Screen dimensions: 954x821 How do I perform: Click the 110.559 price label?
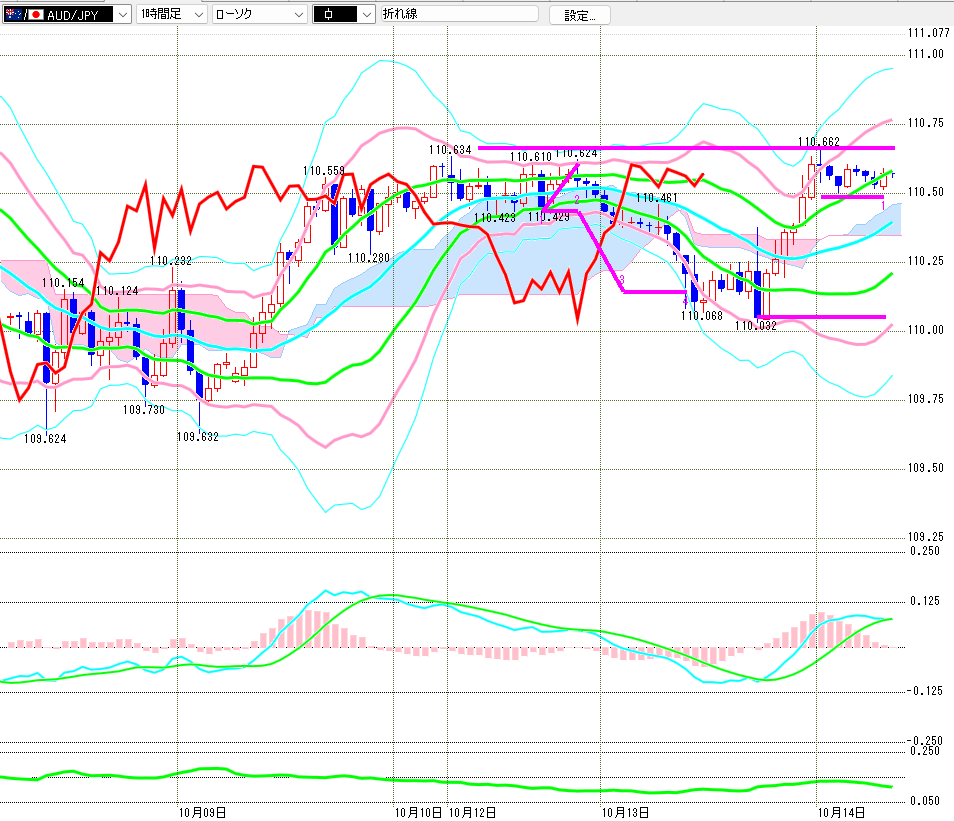[324, 171]
